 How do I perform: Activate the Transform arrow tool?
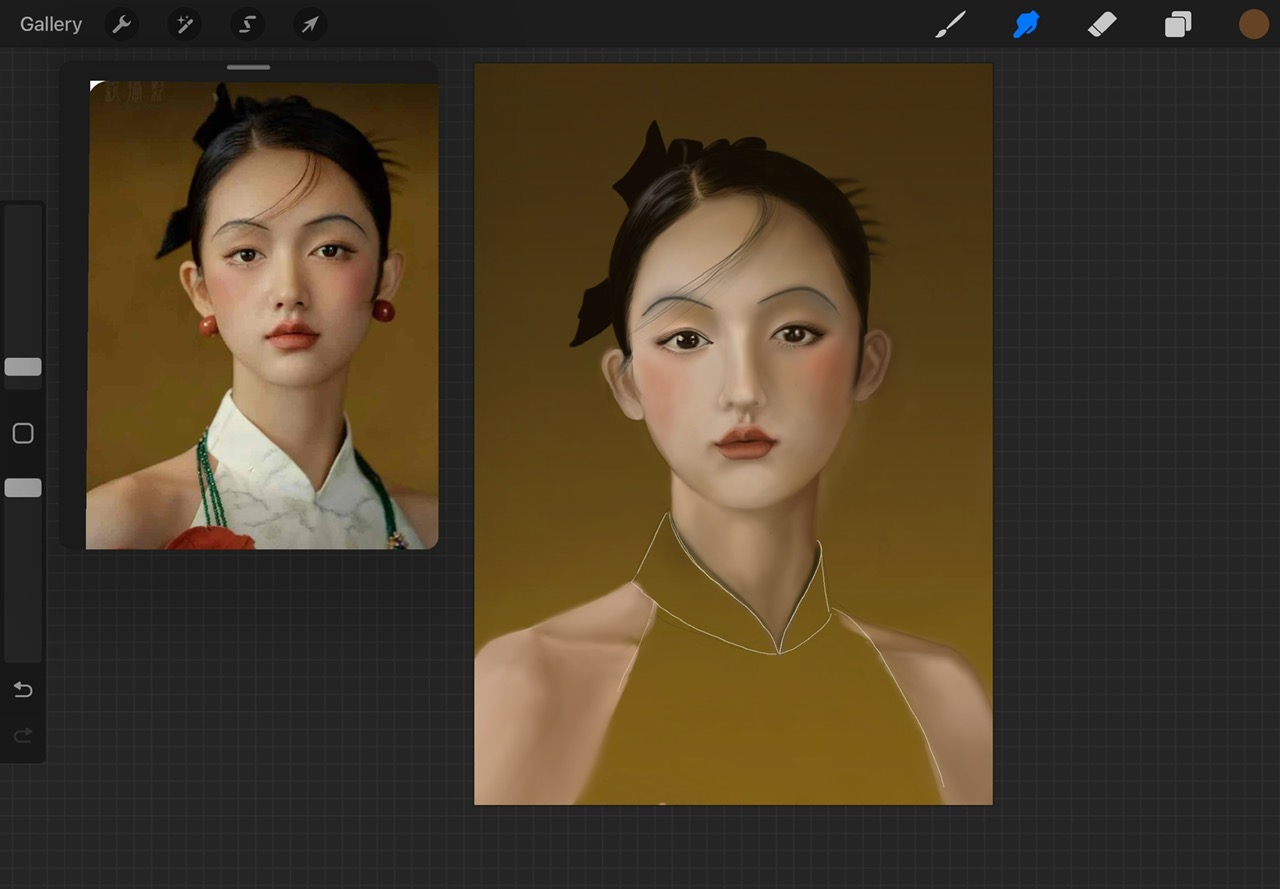[x=310, y=24]
